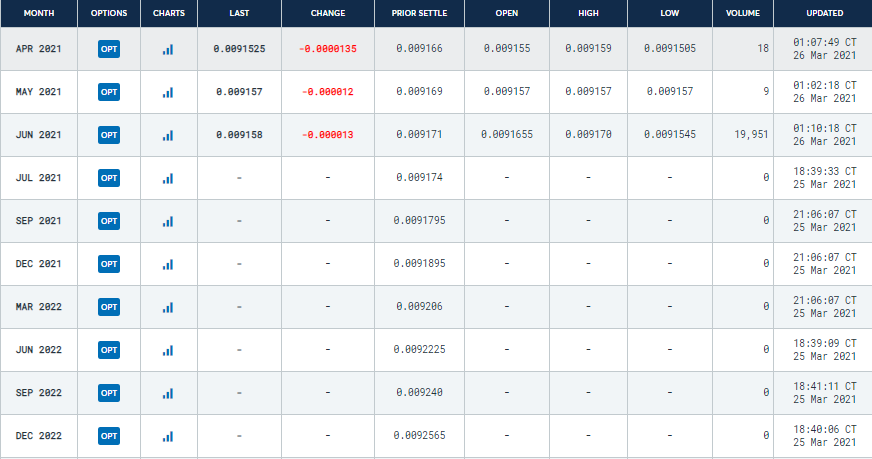Open the chart icon for JUL 2021
The height and width of the screenshot is (459, 872).
(168, 178)
